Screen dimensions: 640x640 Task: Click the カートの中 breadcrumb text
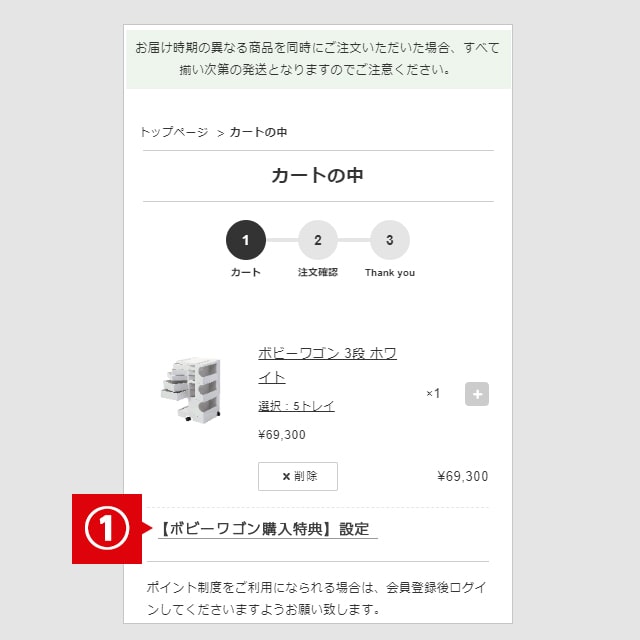pyautogui.click(x=258, y=132)
